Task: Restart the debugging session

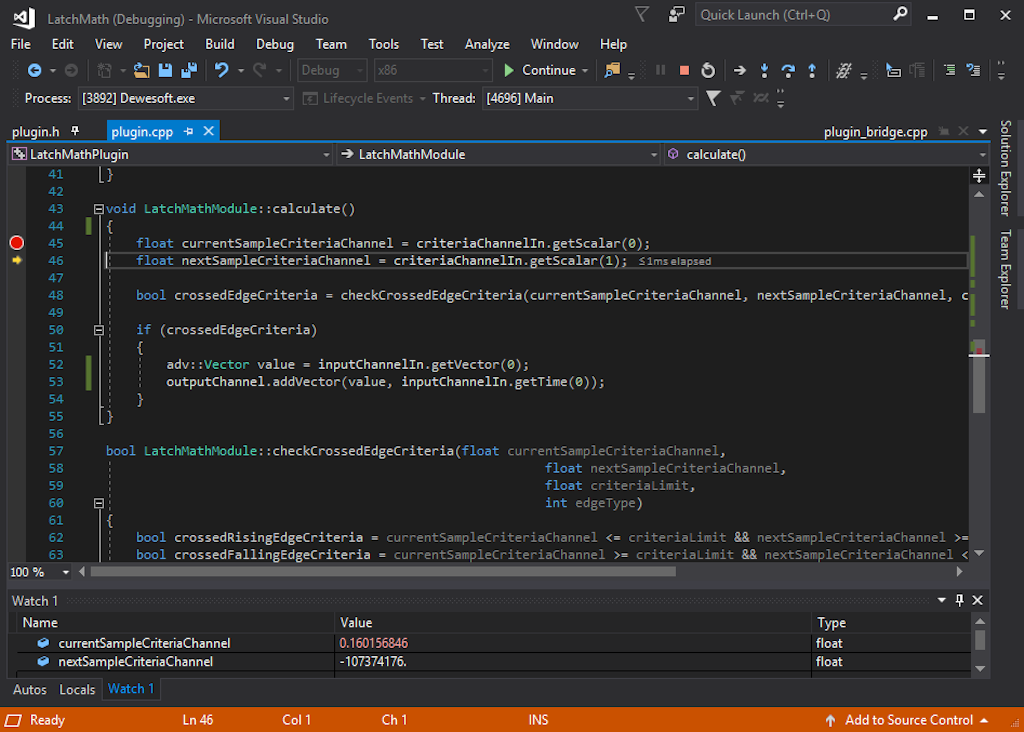Action: [708, 71]
